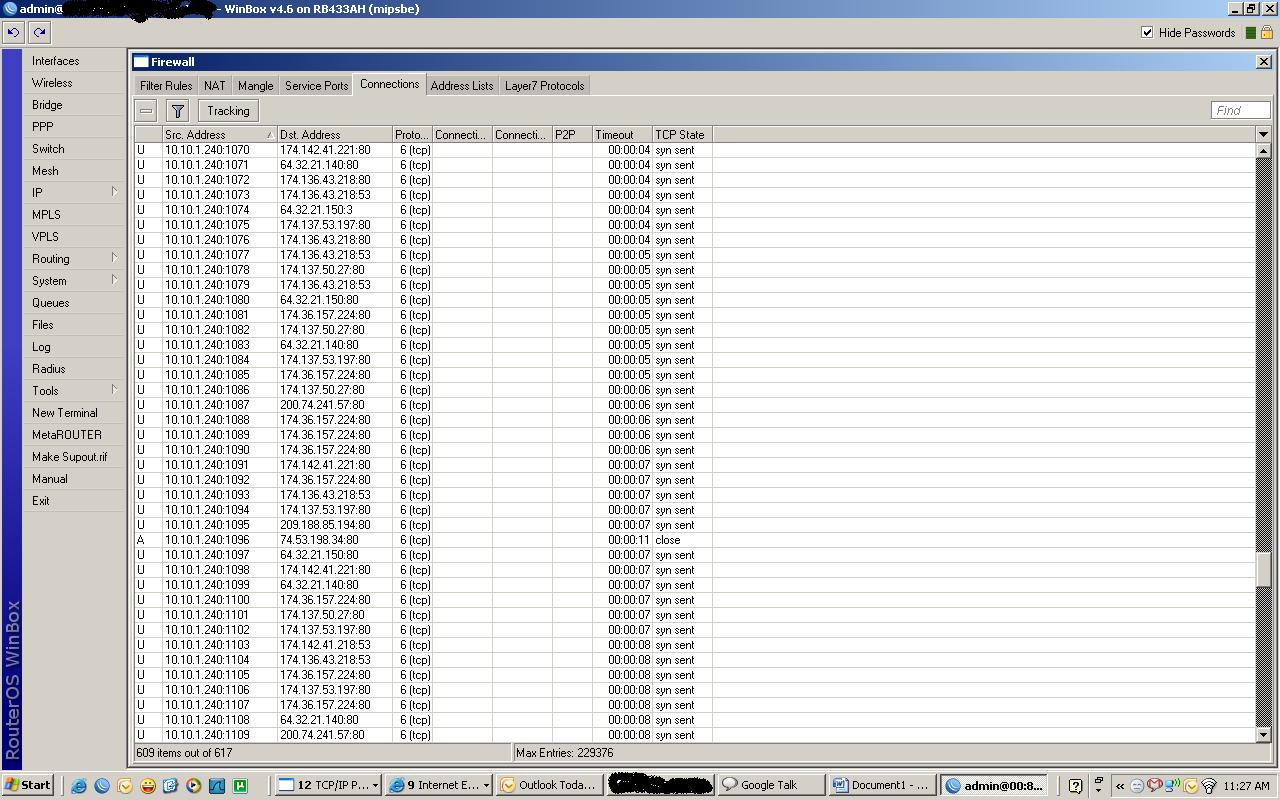The width and height of the screenshot is (1280, 800).
Task: Switch to Outlook Today taskbar window
Action: [x=549, y=785]
